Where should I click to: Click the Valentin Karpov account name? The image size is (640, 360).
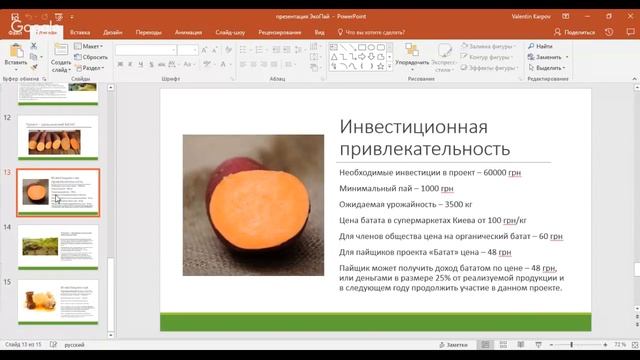[531, 17]
